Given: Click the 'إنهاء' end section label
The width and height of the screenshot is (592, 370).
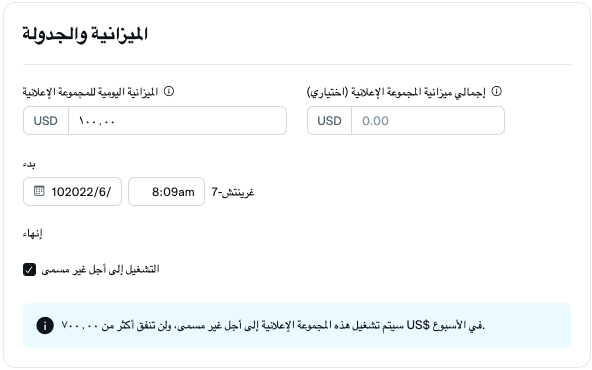Looking at the screenshot, I should 32,234.
